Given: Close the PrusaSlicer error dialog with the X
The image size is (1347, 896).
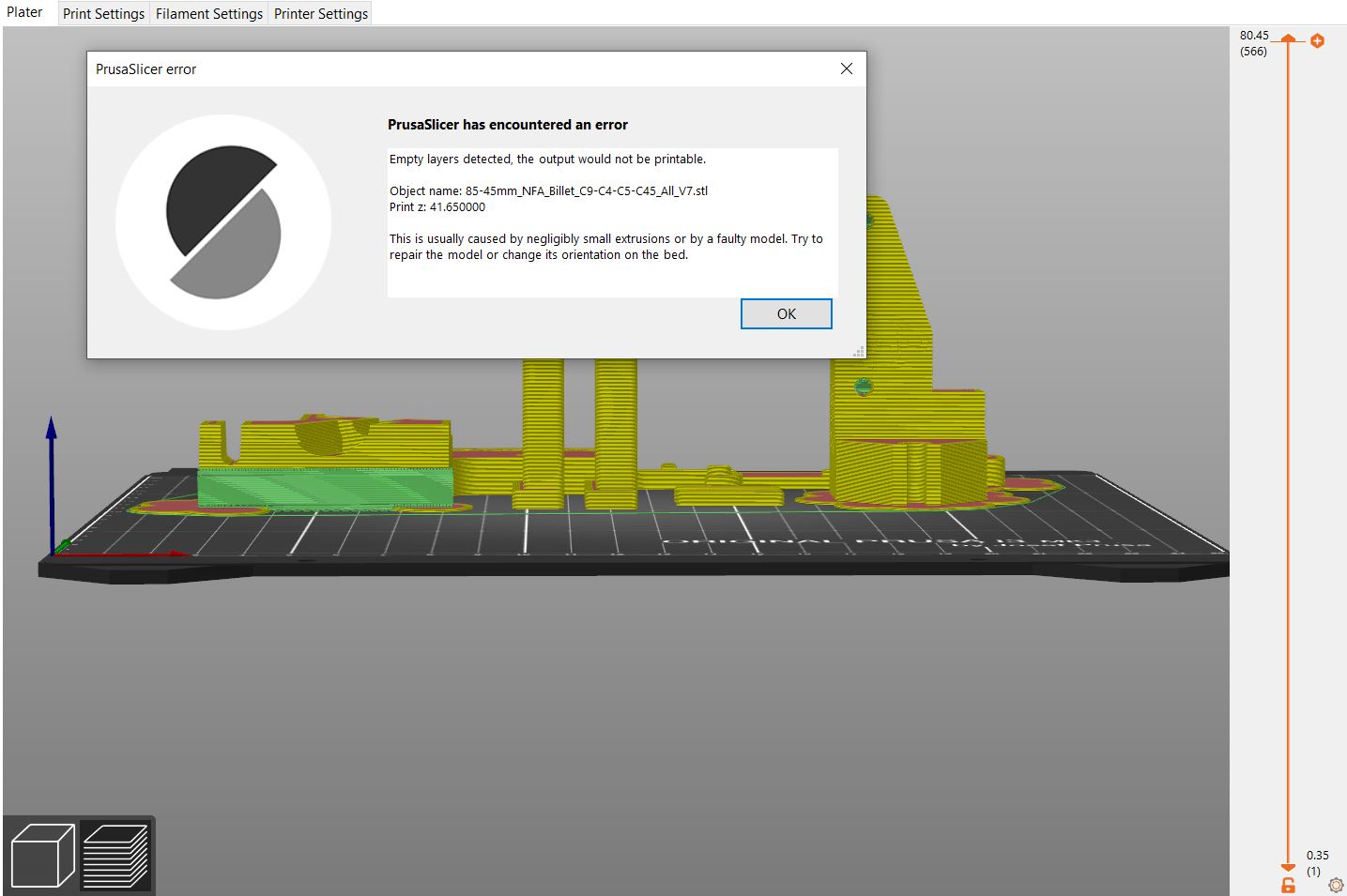Looking at the screenshot, I should coord(846,68).
